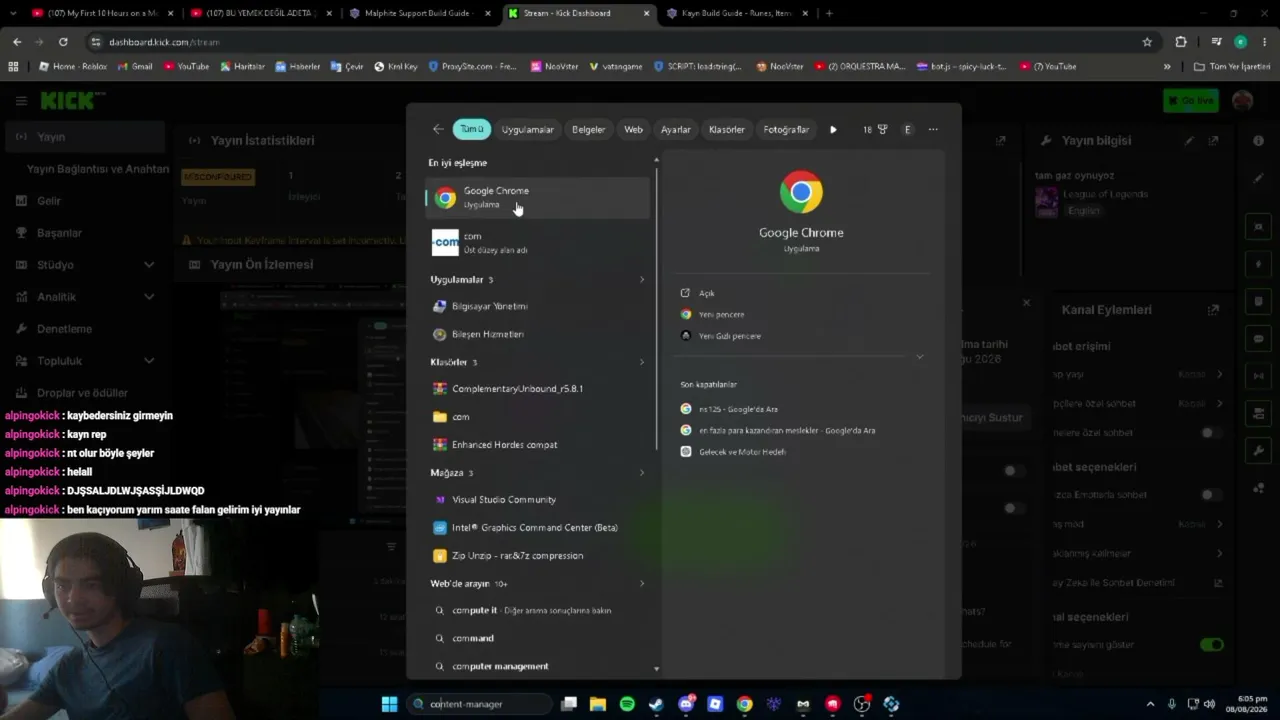Reload the Kick dashboard page
The image size is (1280, 720).
[x=63, y=42]
